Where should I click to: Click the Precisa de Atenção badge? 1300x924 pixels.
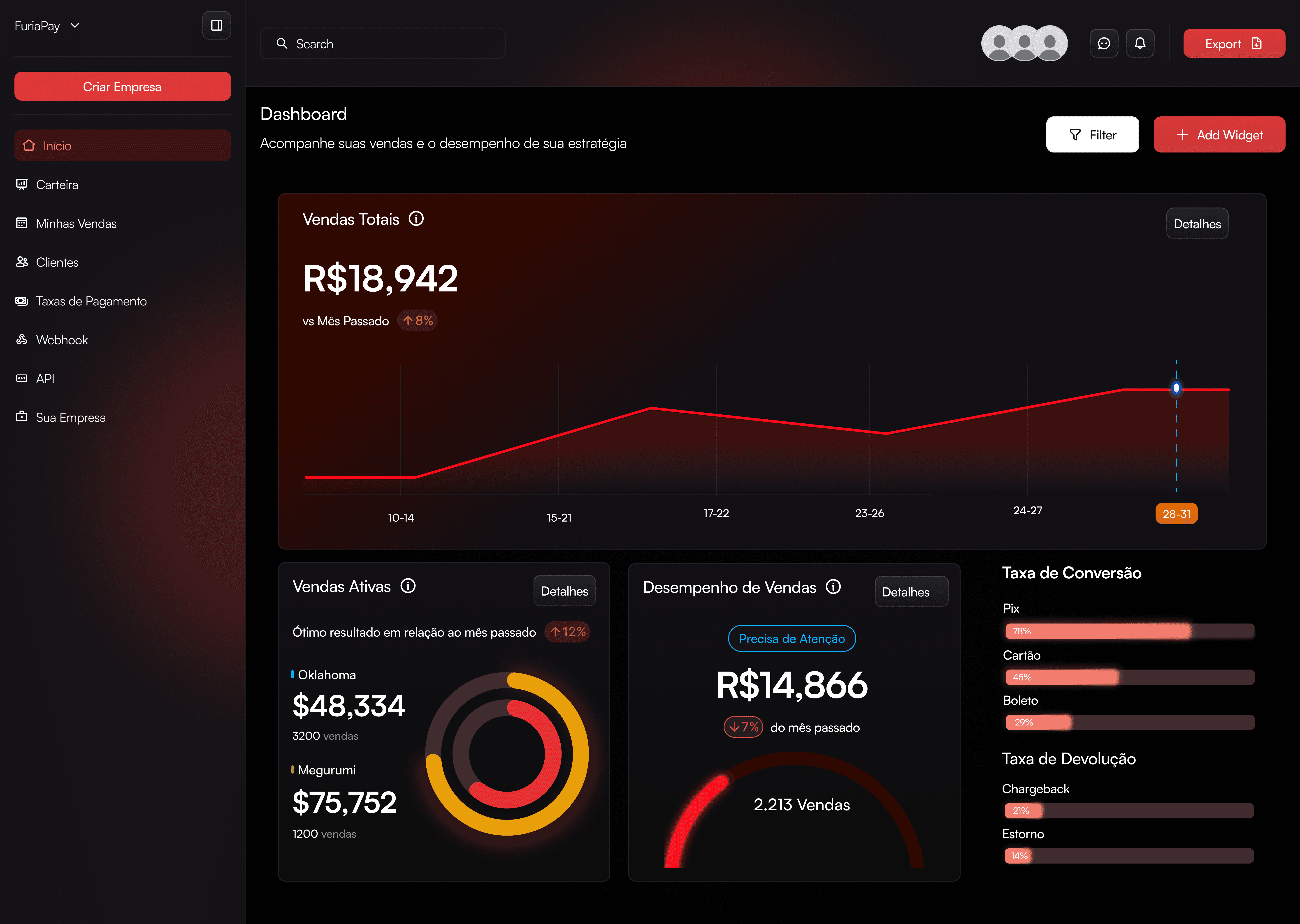click(792, 638)
